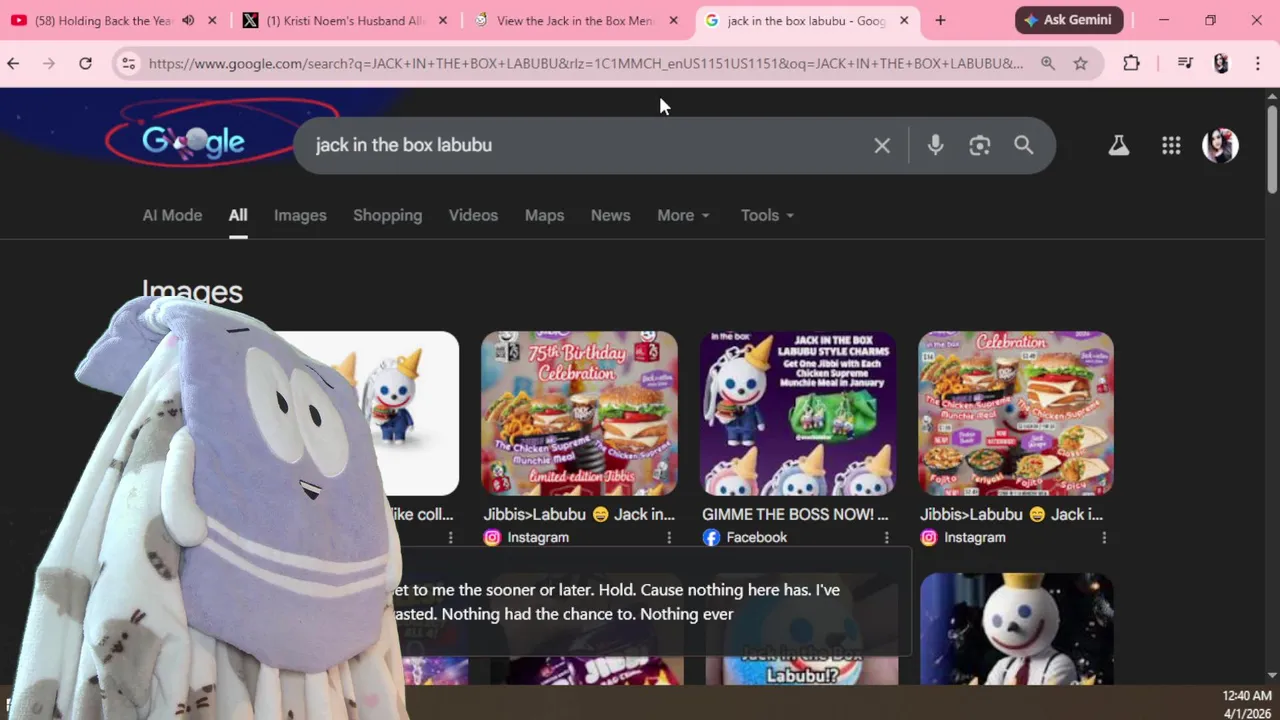Image resolution: width=1280 pixels, height=720 pixels.
Task: Focus the address bar URL
Action: click(585, 63)
